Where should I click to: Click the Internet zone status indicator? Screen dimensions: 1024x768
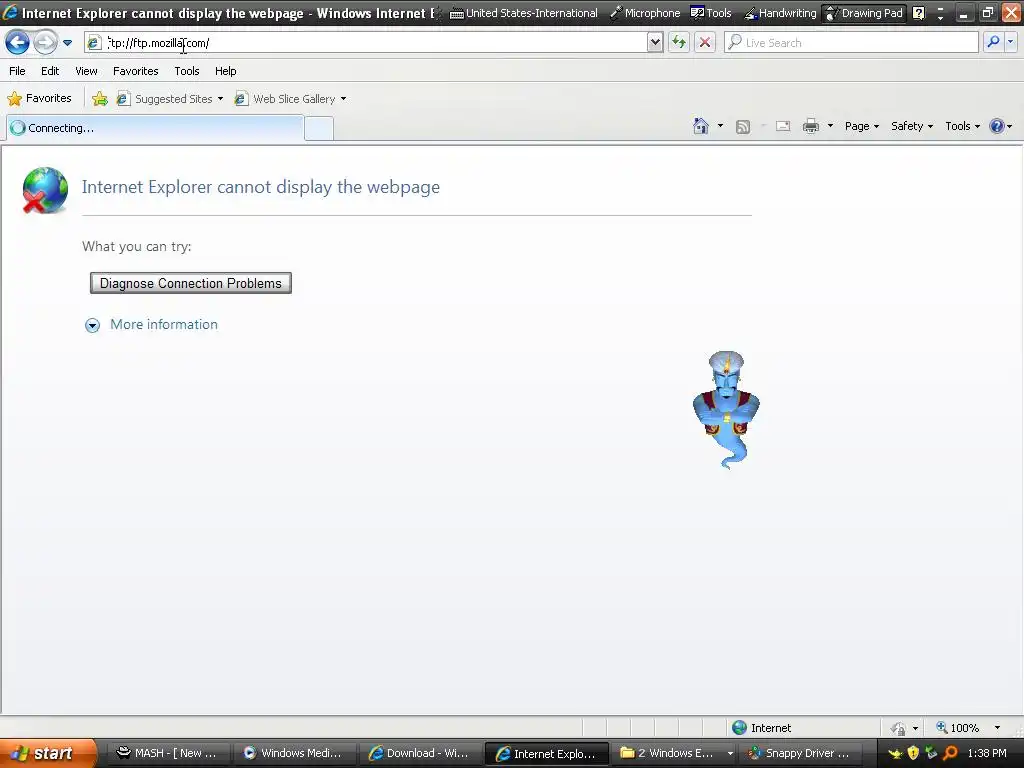(x=761, y=728)
